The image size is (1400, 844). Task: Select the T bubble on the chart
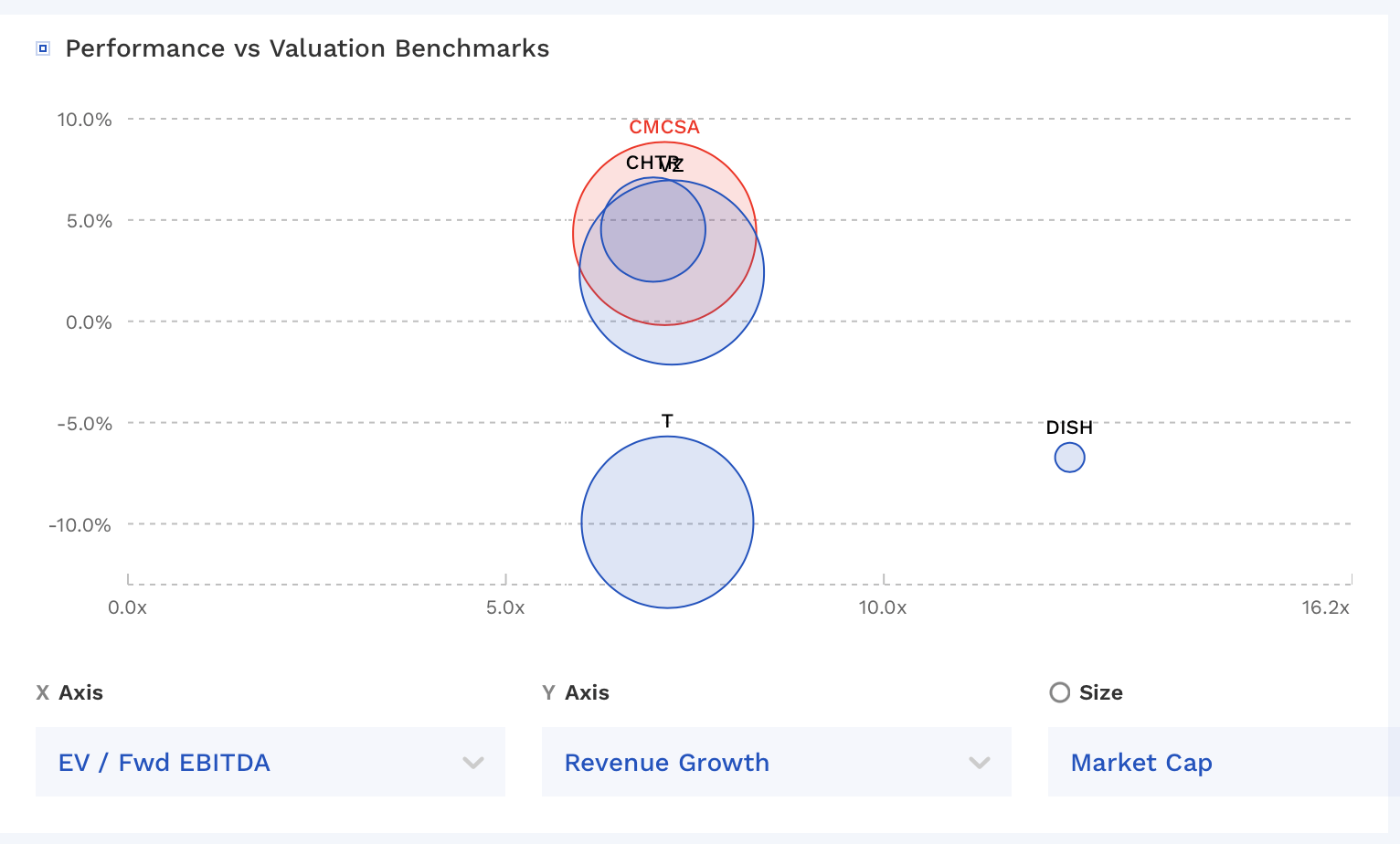(x=667, y=523)
